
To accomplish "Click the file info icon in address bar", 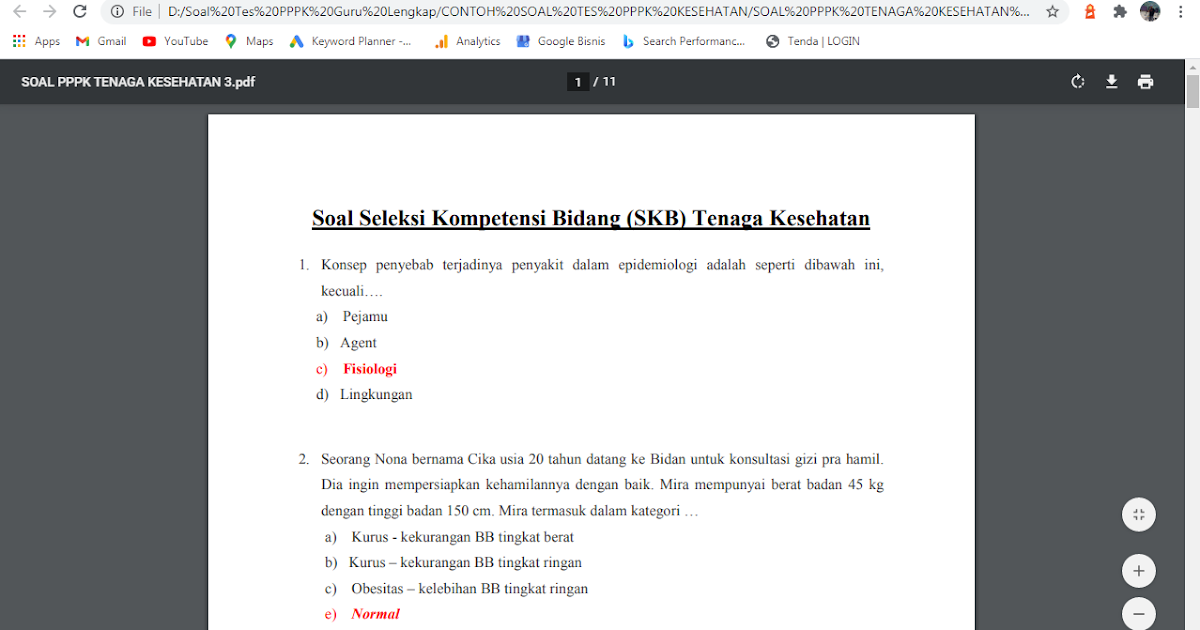I will [x=117, y=12].
